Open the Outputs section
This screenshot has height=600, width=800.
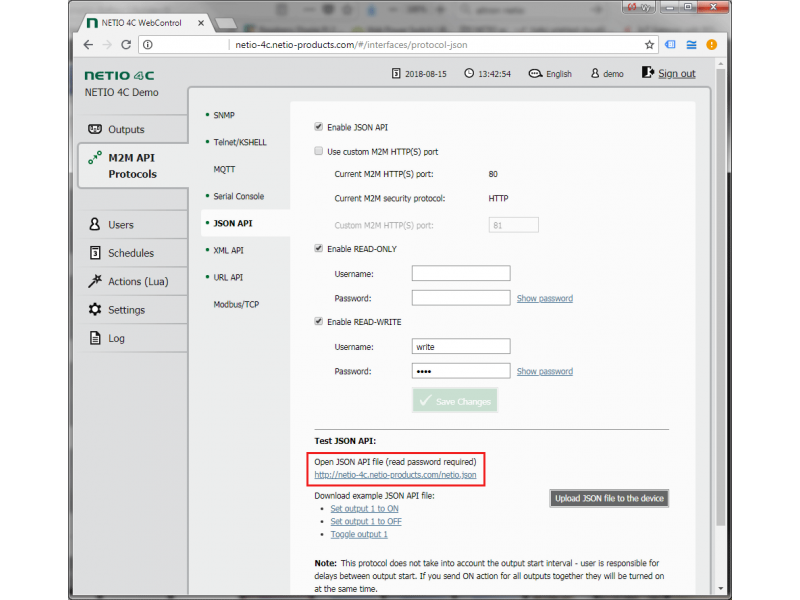click(x=133, y=129)
